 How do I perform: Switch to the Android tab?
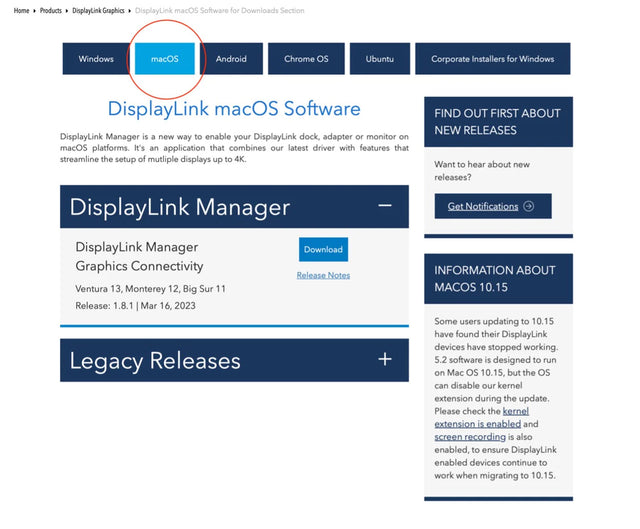[x=231, y=59]
